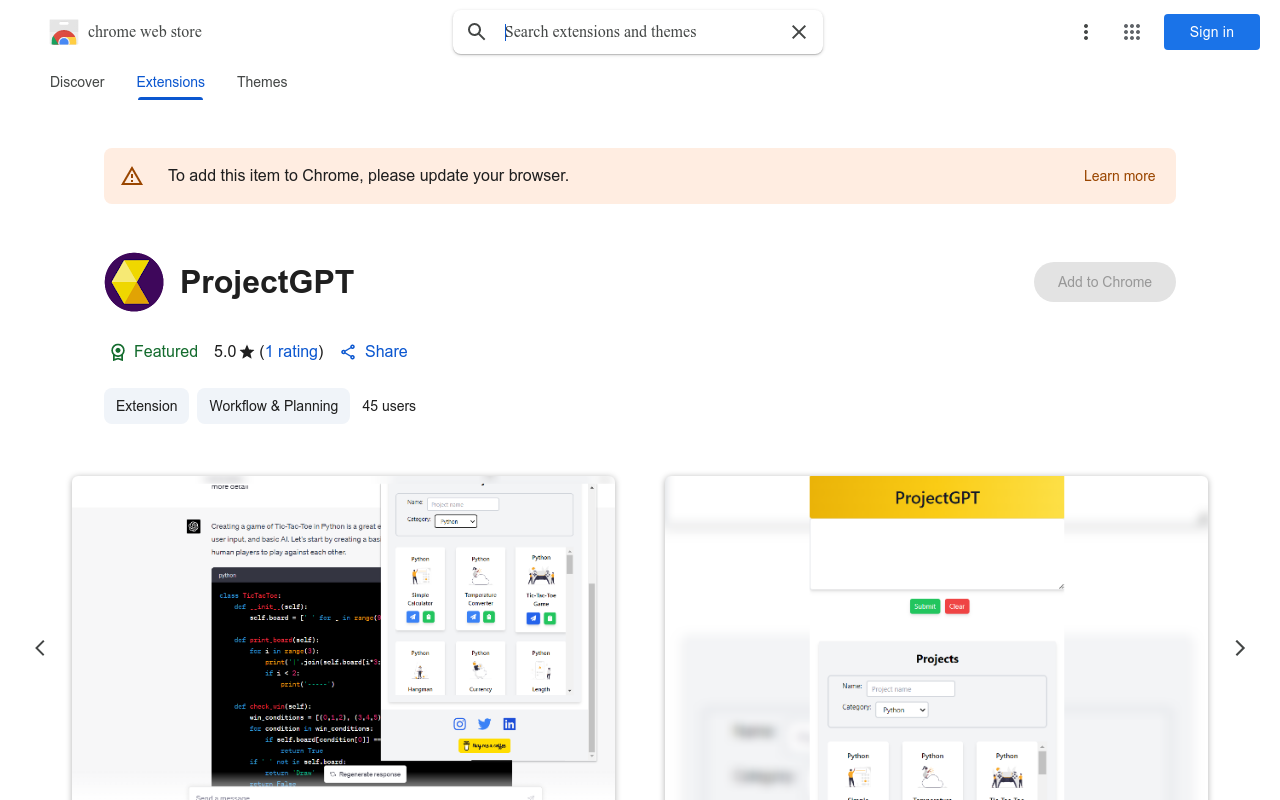Select the Extensions tab
This screenshot has width=1280, height=800.
[171, 82]
